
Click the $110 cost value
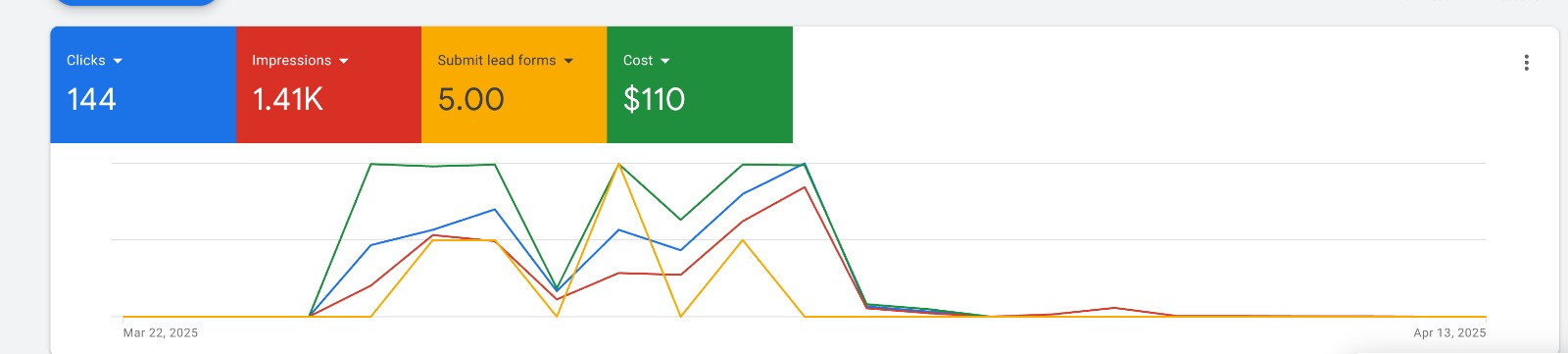click(x=654, y=99)
